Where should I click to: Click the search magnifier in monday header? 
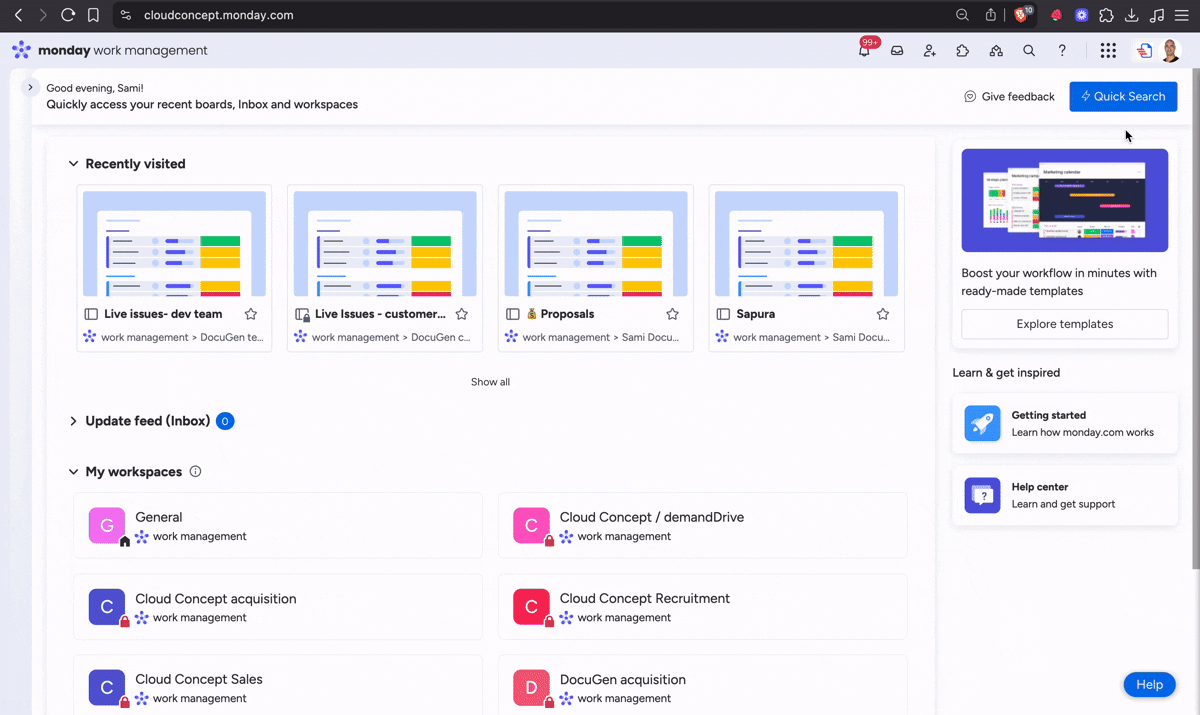(x=1029, y=50)
